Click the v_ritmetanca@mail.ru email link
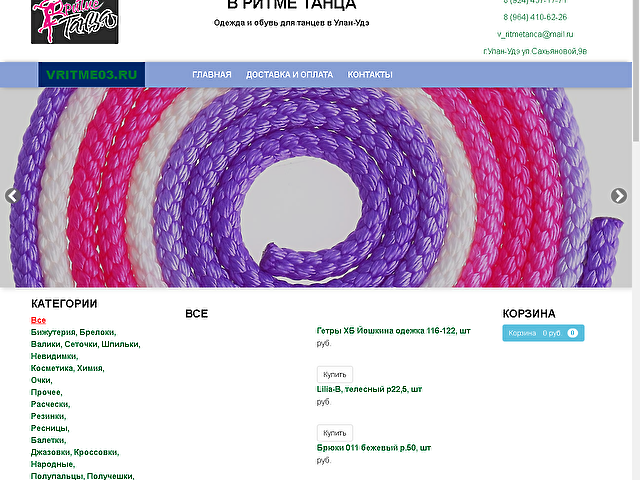This screenshot has width=640, height=480. pos(535,34)
